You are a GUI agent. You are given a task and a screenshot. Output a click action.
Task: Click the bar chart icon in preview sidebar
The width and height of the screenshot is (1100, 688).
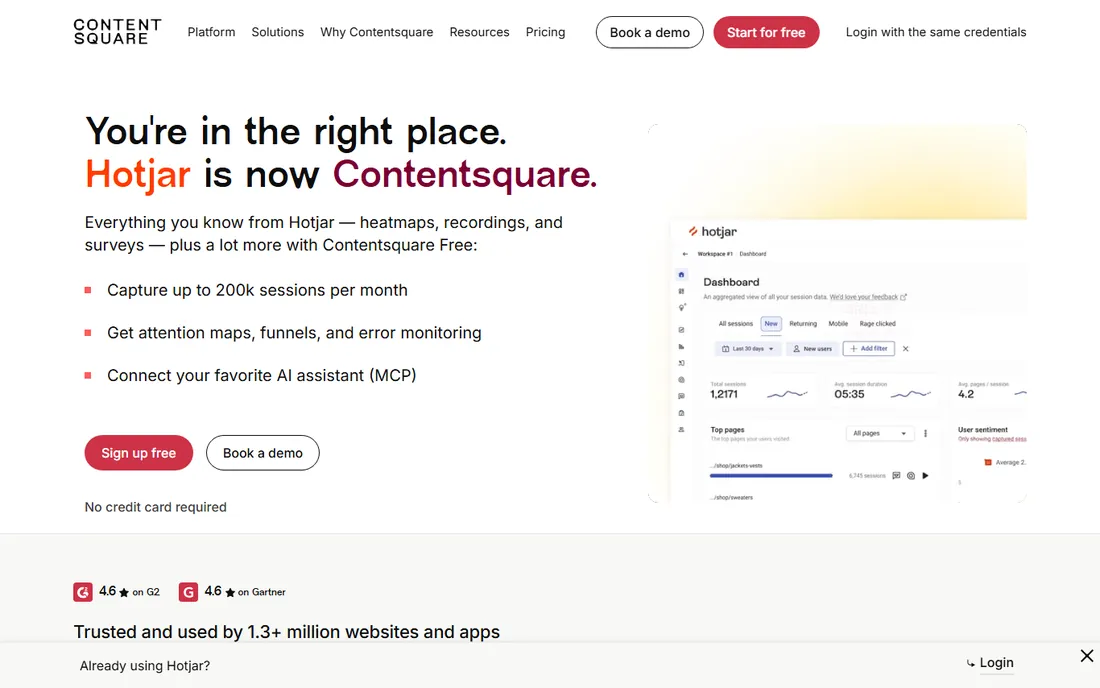(x=681, y=346)
